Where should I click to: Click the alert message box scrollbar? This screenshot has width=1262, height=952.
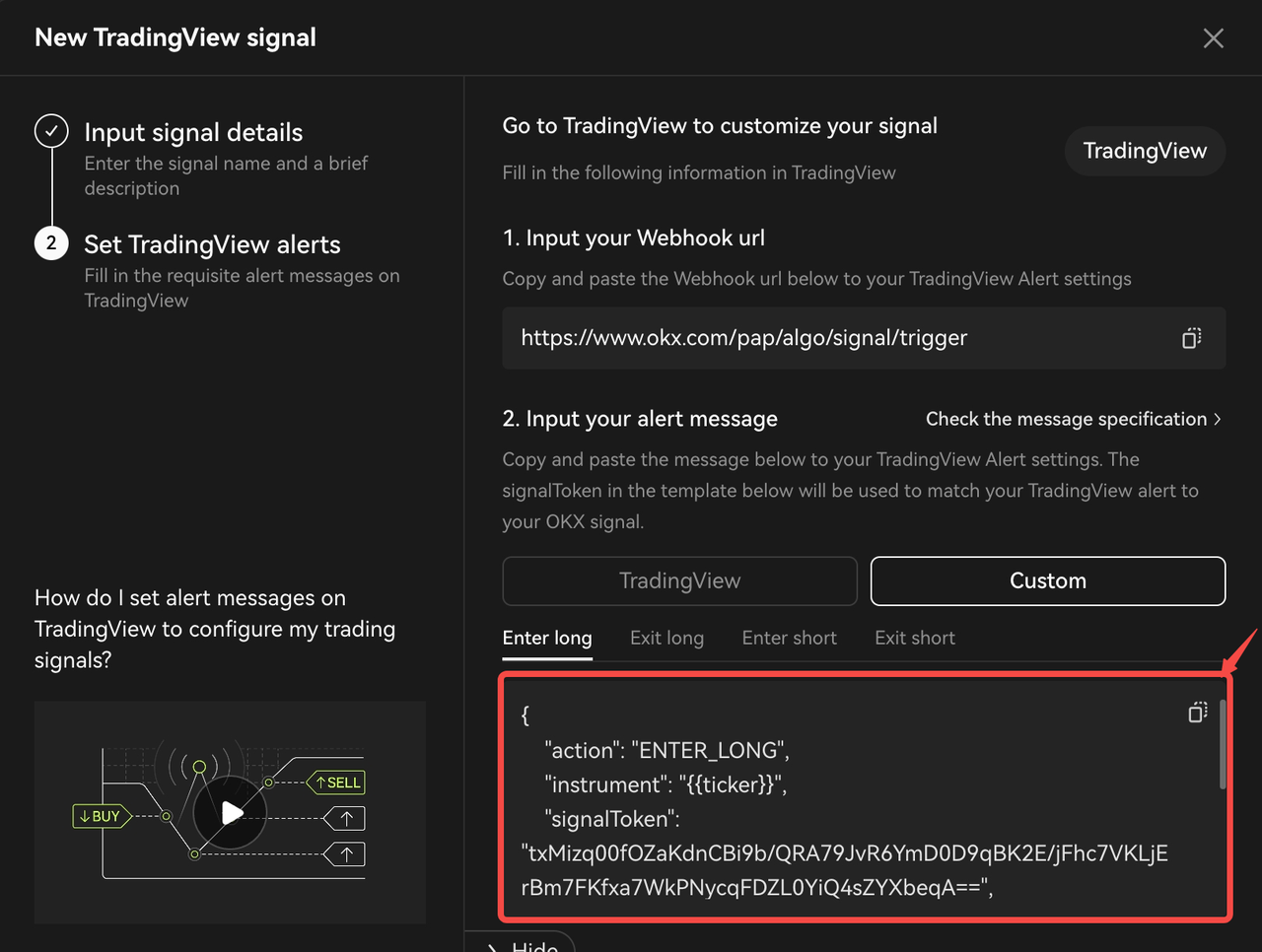(x=1223, y=745)
